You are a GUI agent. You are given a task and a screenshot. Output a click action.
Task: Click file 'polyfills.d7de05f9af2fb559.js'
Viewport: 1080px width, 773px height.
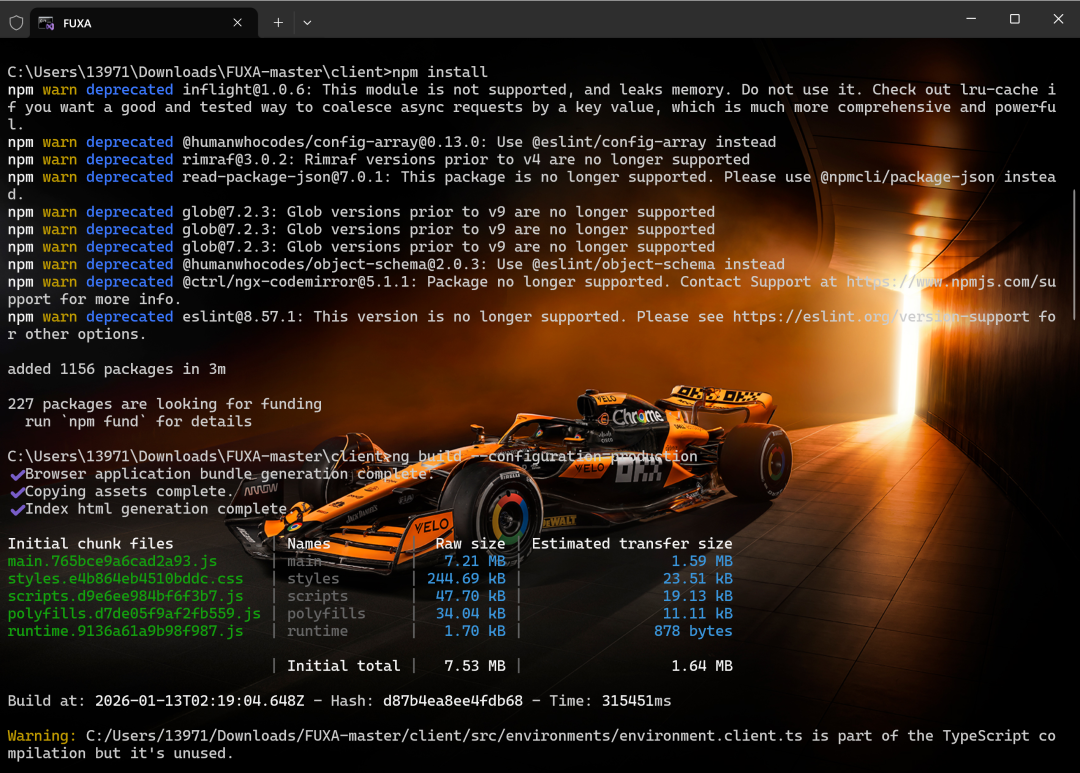[134, 614]
